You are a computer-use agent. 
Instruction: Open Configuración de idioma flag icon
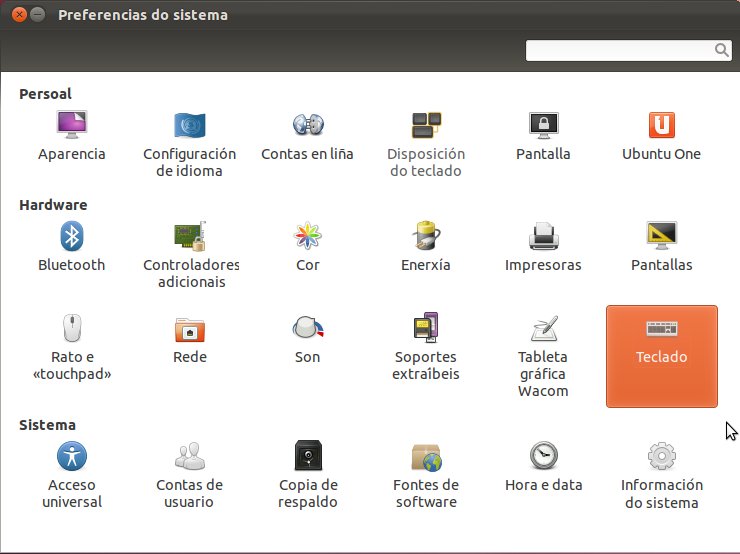(x=189, y=125)
